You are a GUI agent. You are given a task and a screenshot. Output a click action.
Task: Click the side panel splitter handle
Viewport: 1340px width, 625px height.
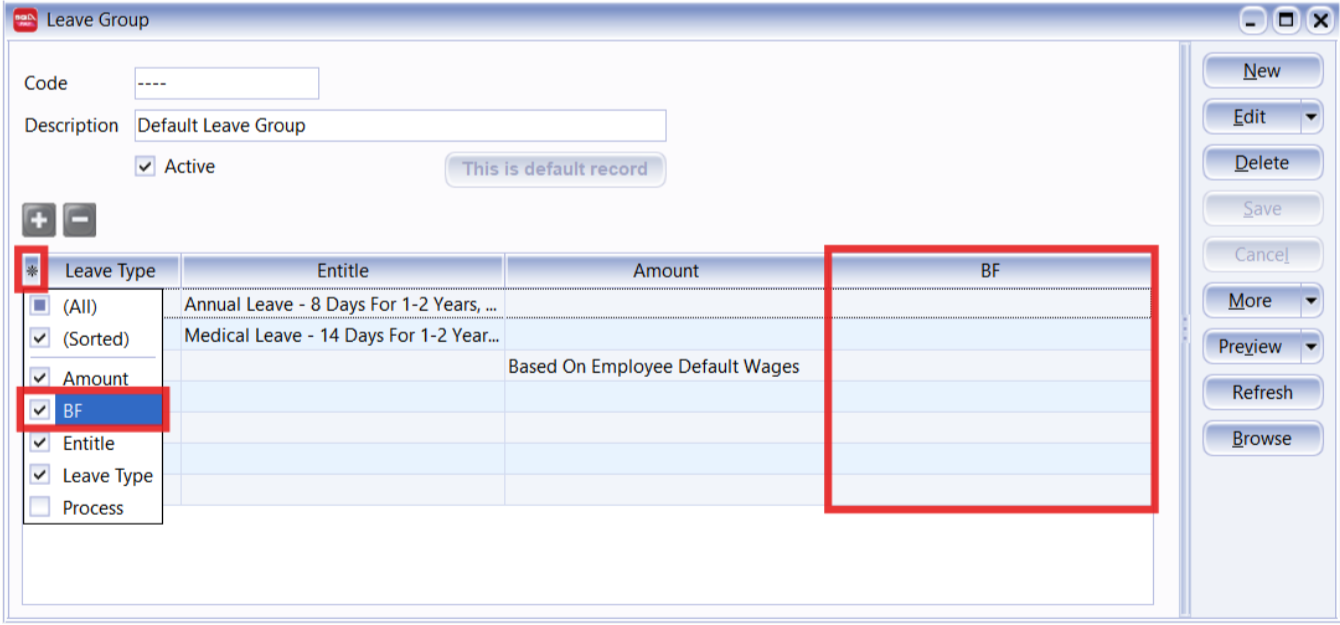pos(1185,329)
